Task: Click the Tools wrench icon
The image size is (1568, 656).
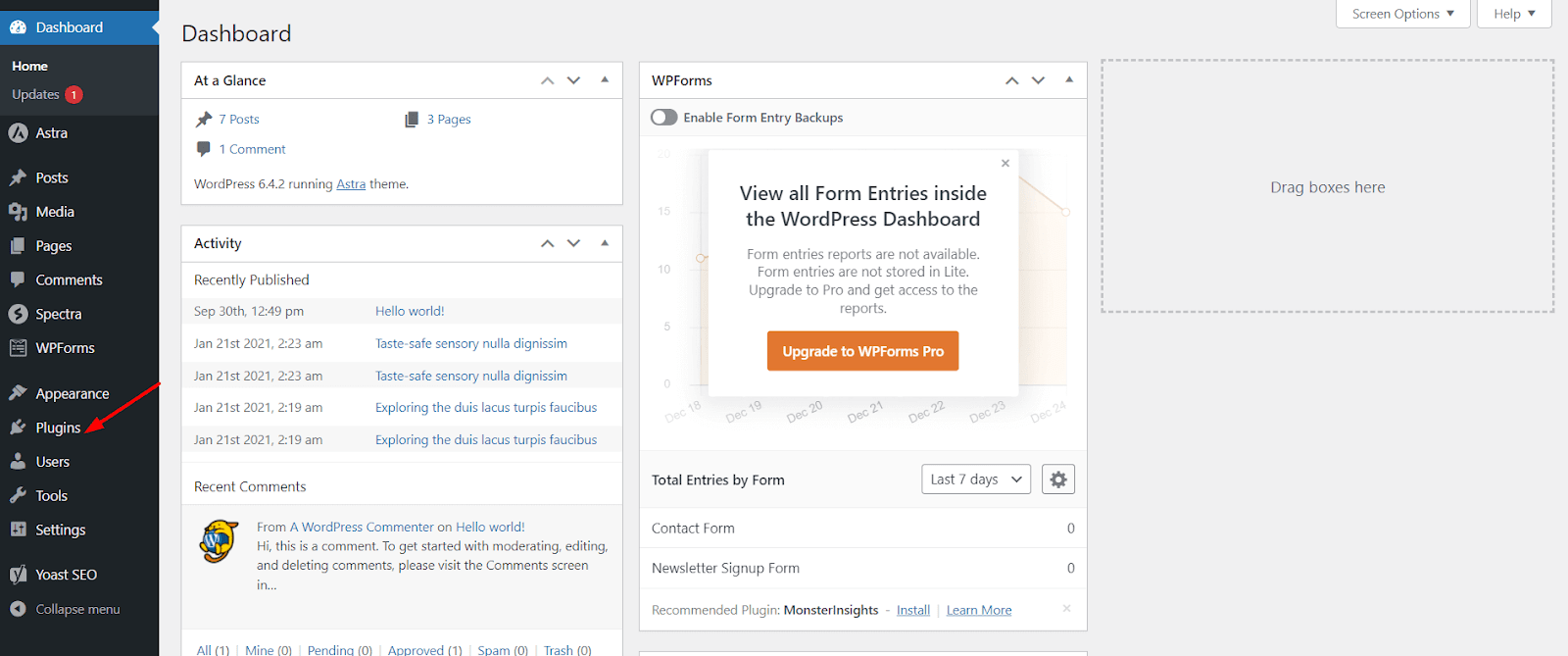Action: [18, 495]
